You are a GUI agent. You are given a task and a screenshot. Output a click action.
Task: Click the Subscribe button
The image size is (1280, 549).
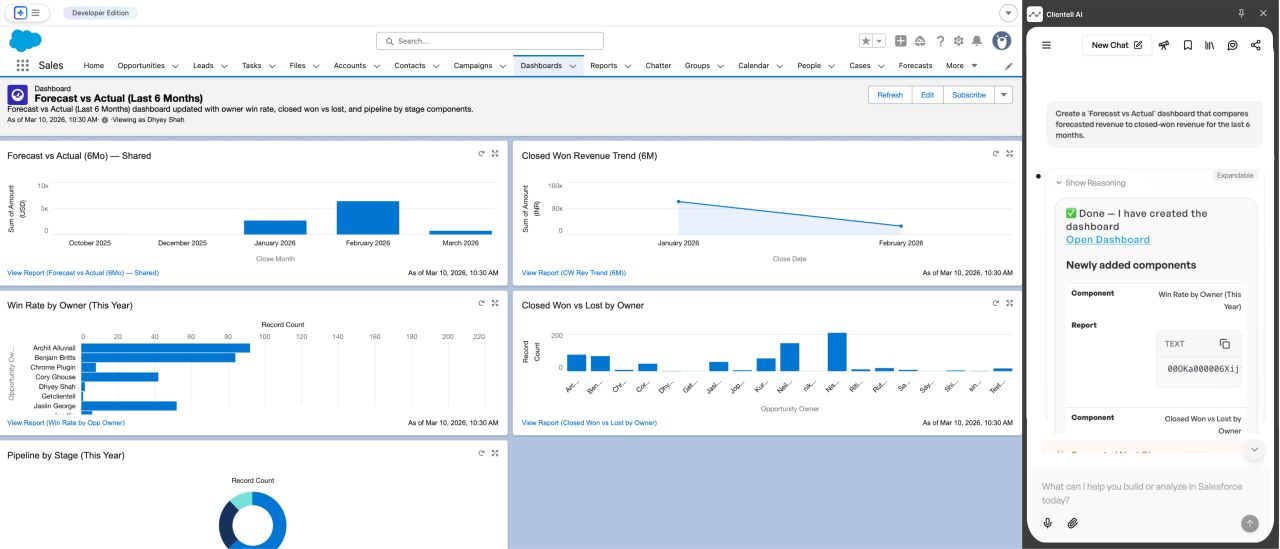[968, 95]
